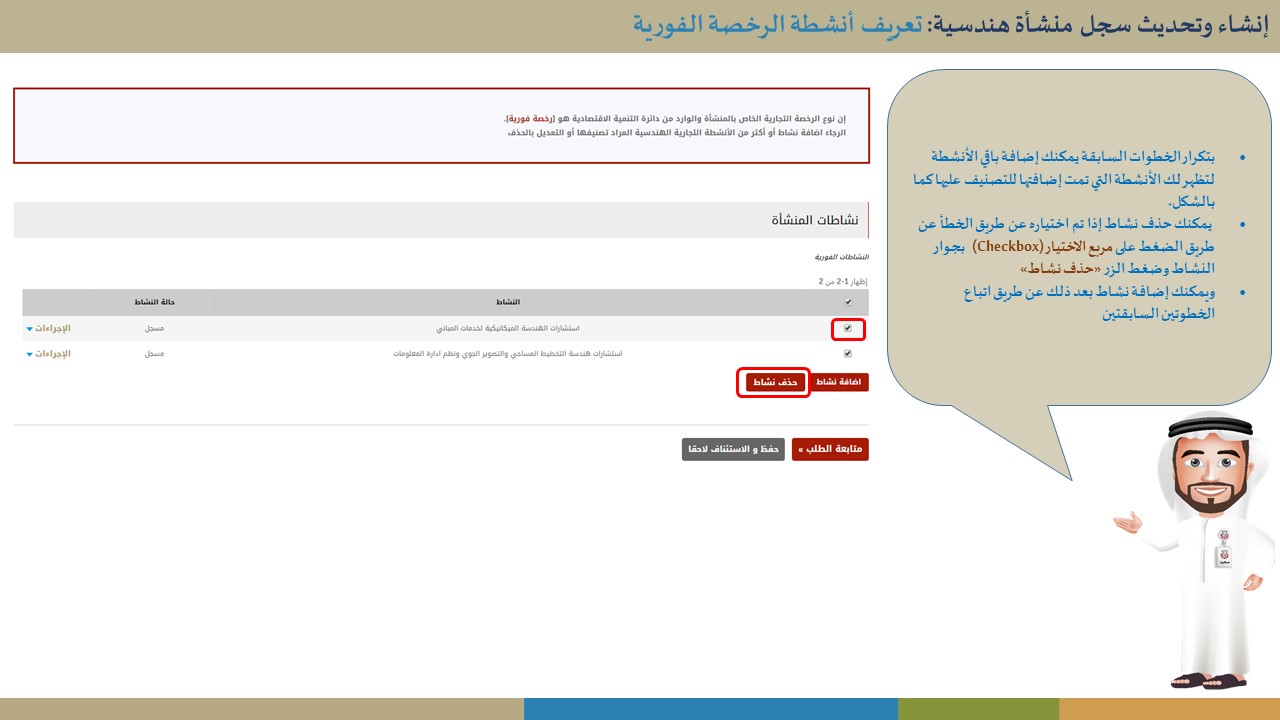
Task: Click the حذف نشاط button
Action: click(x=775, y=382)
